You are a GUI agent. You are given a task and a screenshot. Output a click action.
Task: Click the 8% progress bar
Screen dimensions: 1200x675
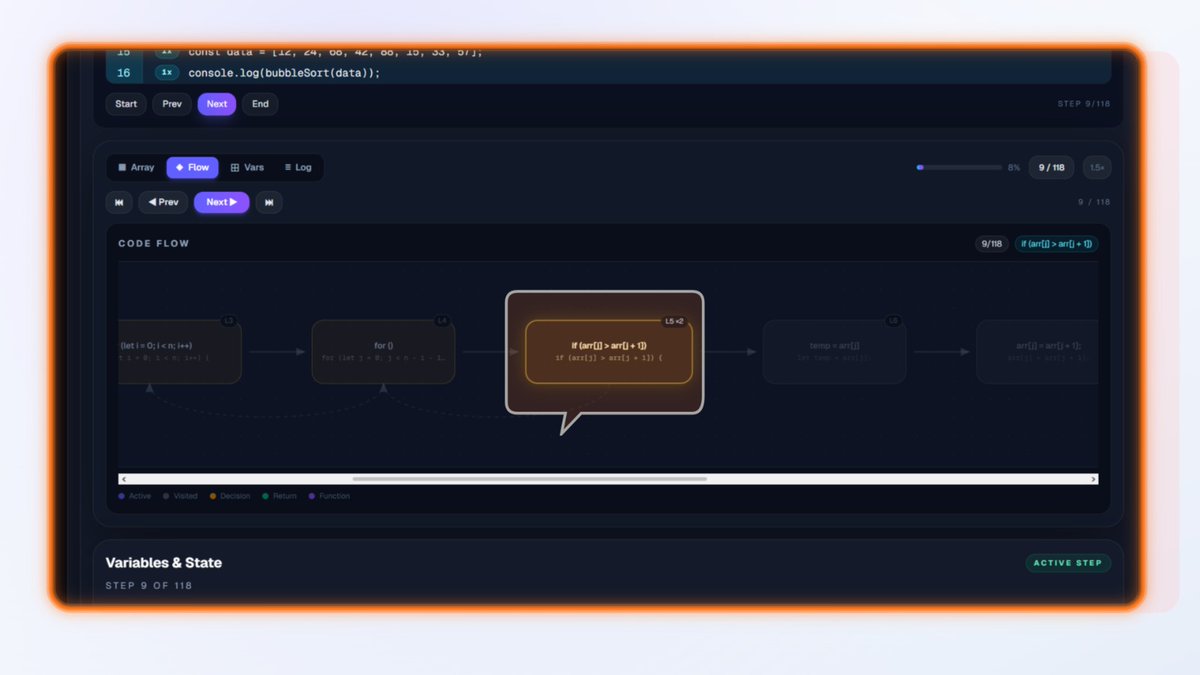coord(958,168)
